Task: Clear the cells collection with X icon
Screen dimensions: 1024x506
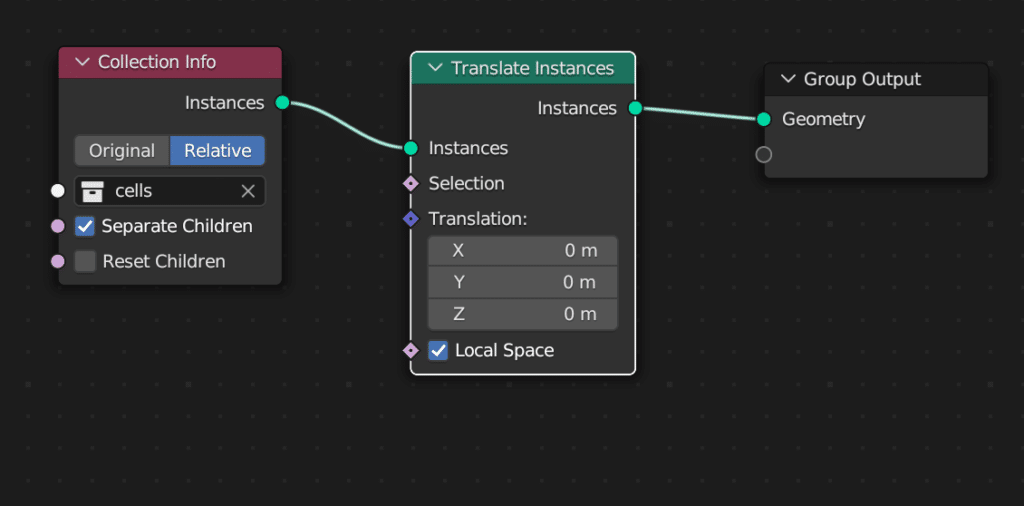Action: point(248,191)
